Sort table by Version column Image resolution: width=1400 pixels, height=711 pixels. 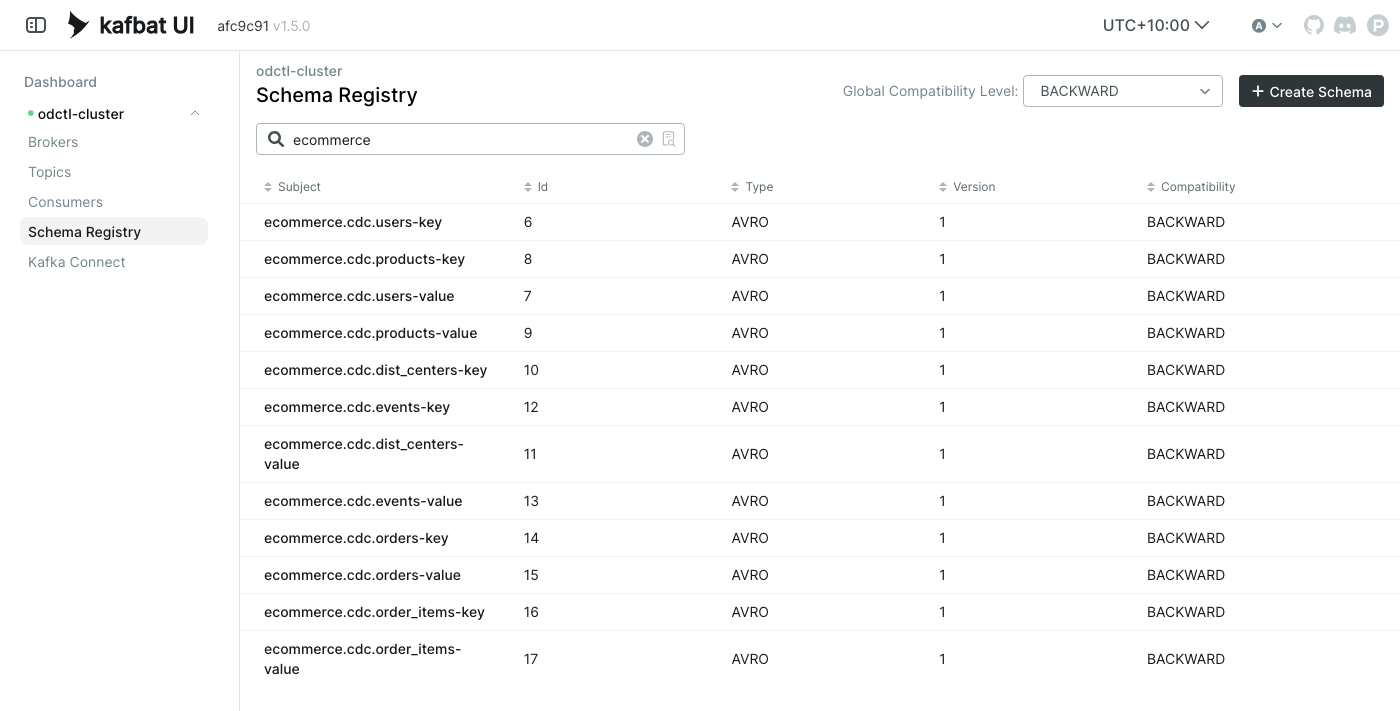[967, 187]
